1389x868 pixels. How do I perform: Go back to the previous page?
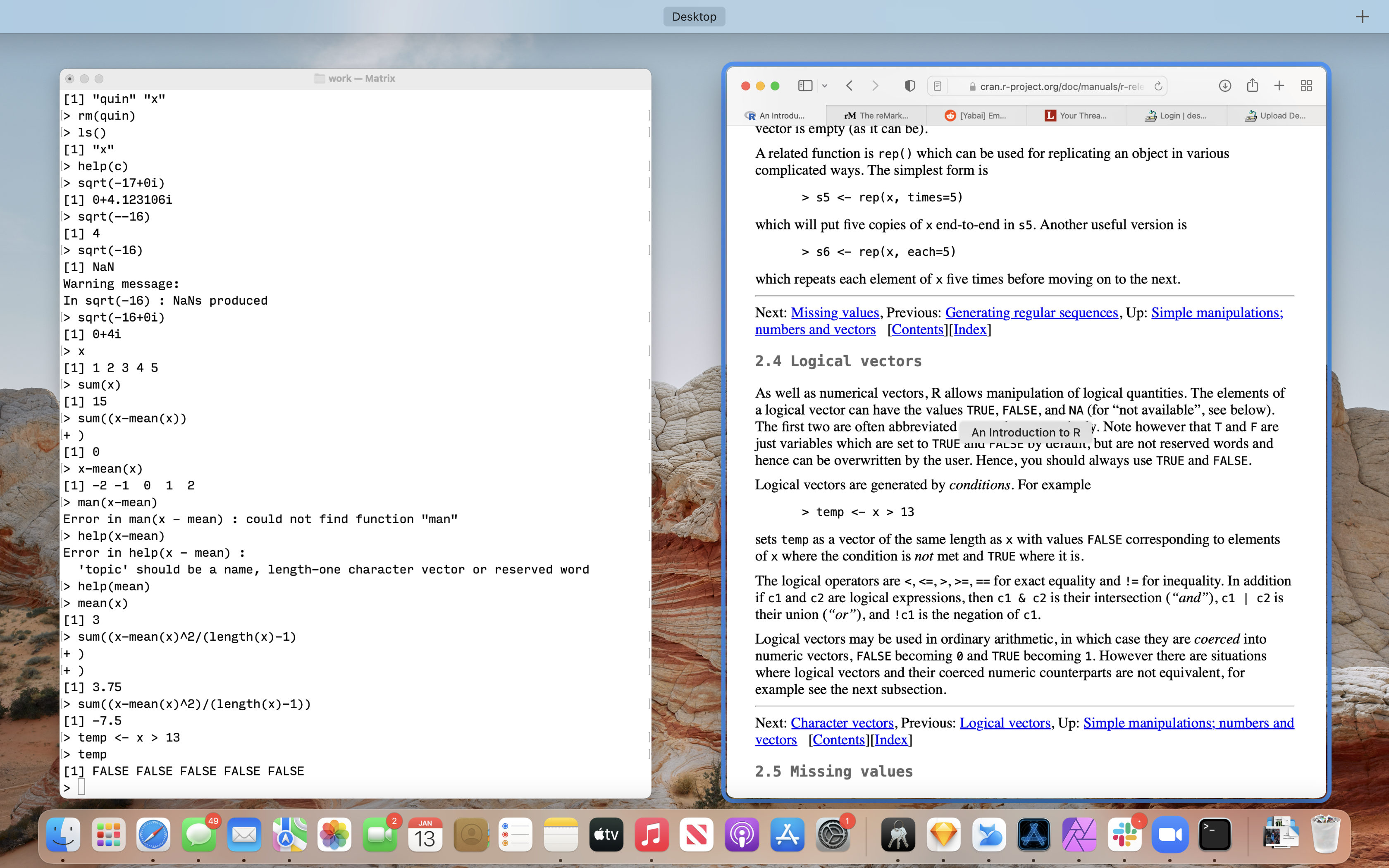point(850,86)
